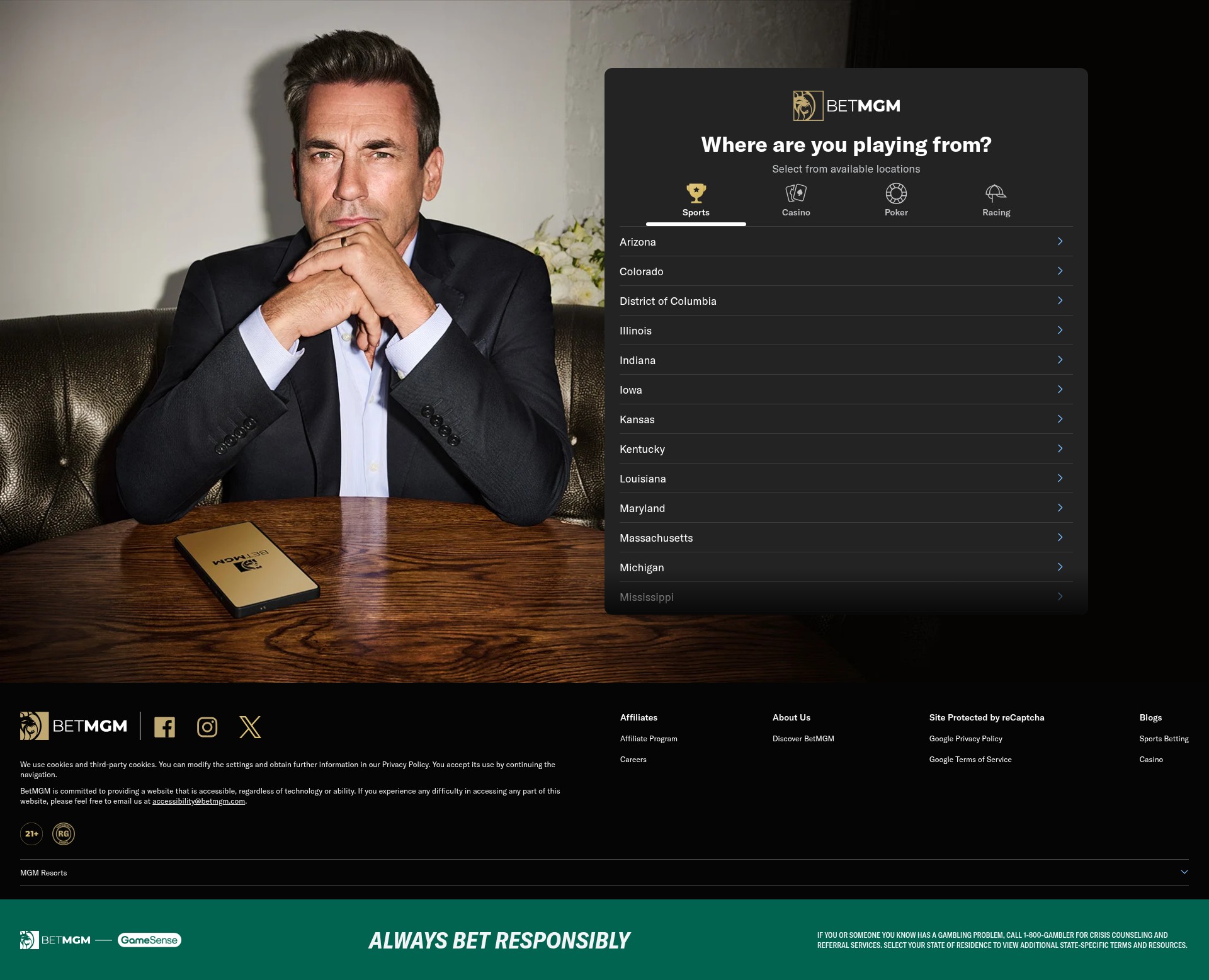Choose District of Columbia name in list
This screenshot has width=1209, height=980.
pyautogui.click(x=668, y=301)
